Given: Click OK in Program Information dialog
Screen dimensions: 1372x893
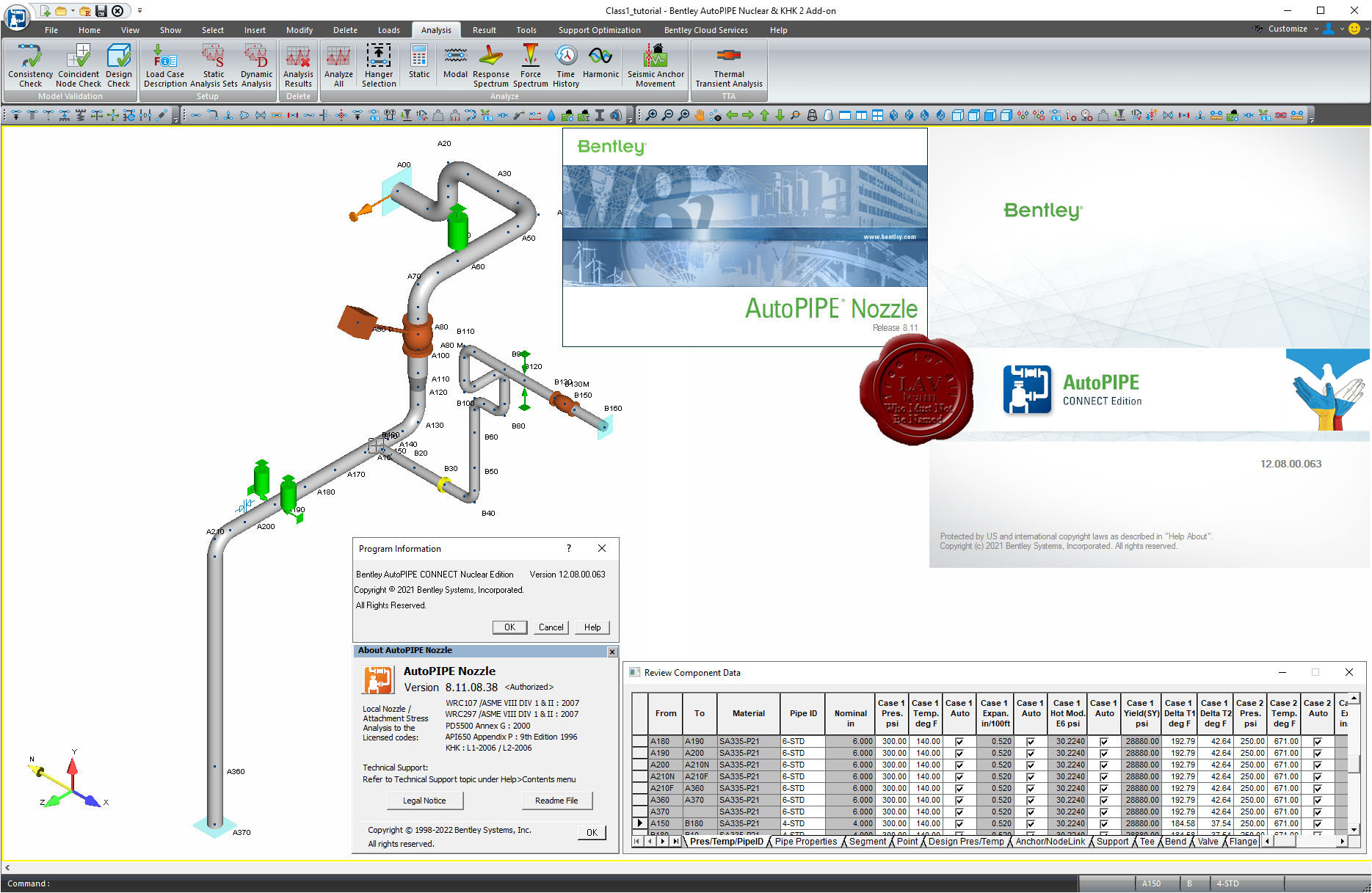Looking at the screenshot, I should pos(509,627).
